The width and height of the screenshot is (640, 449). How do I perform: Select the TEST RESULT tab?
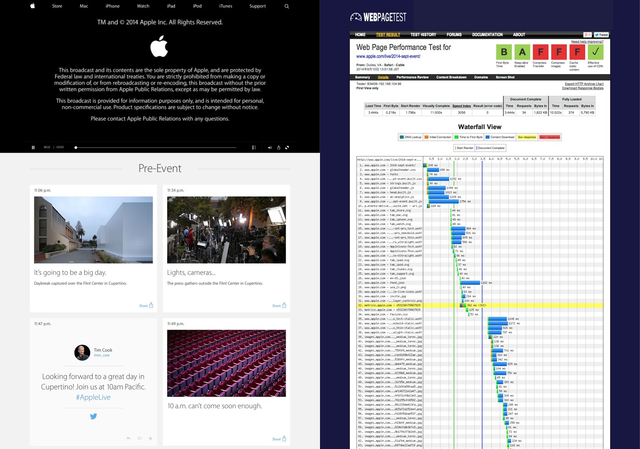click(x=388, y=35)
